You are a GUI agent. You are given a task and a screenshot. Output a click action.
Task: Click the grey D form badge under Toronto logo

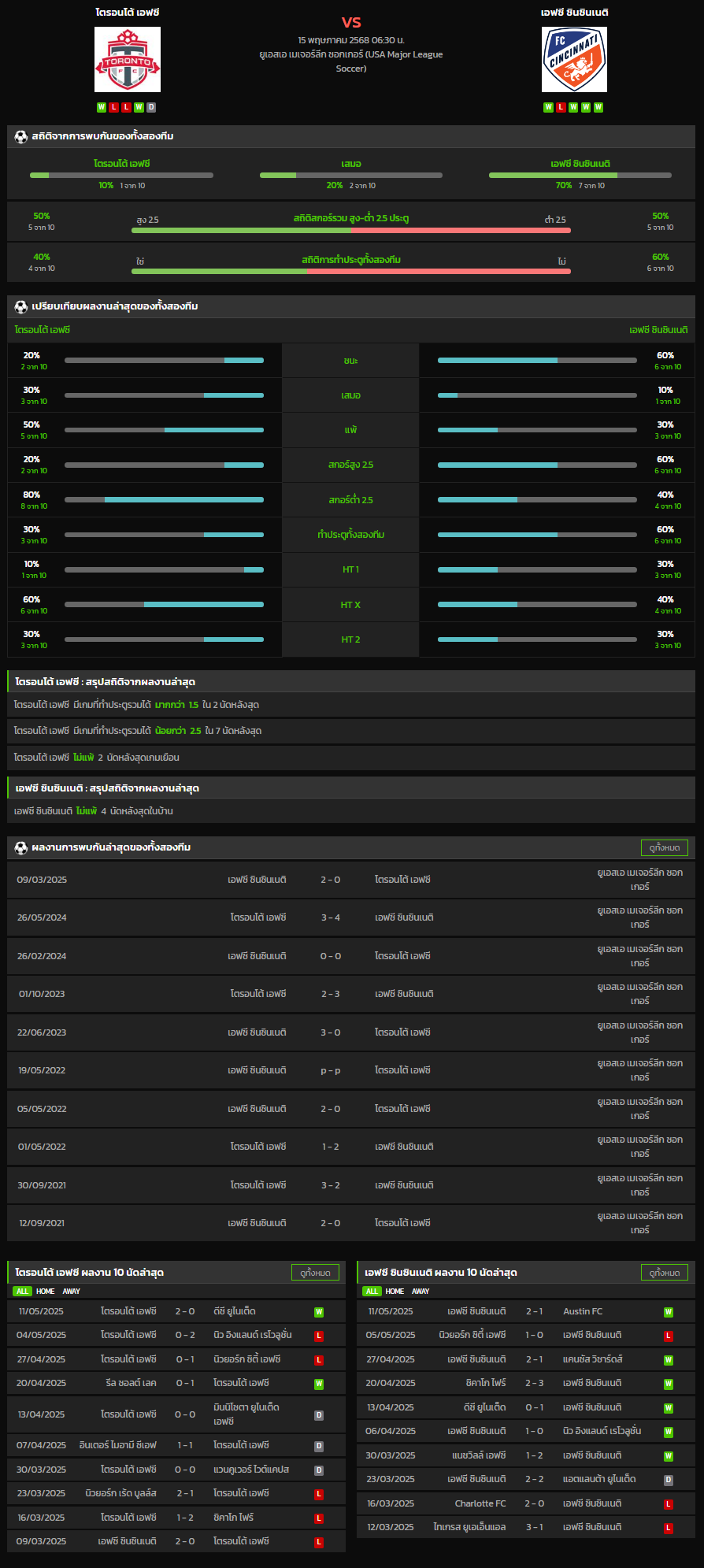(x=151, y=107)
